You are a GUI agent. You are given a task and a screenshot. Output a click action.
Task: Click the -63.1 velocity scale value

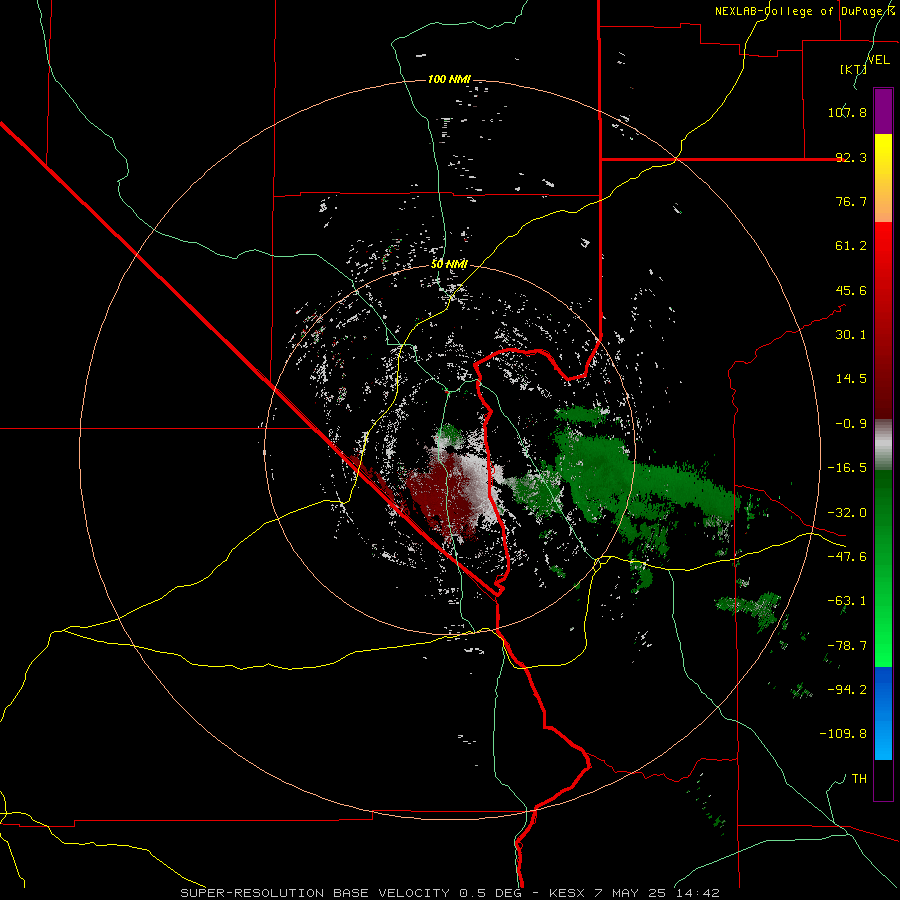pos(847,601)
